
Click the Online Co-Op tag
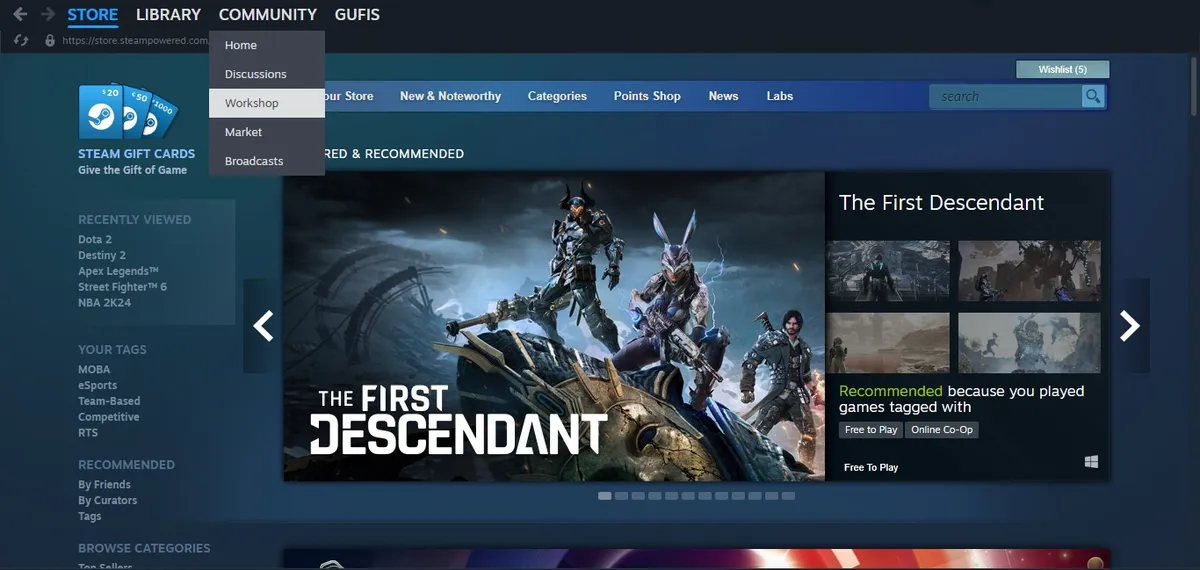tap(942, 430)
